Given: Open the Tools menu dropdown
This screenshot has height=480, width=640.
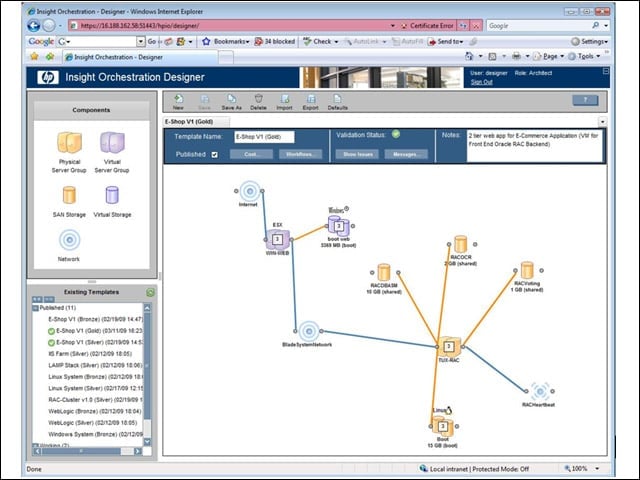Looking at the screenshot, I should click(x=598, y=56).
